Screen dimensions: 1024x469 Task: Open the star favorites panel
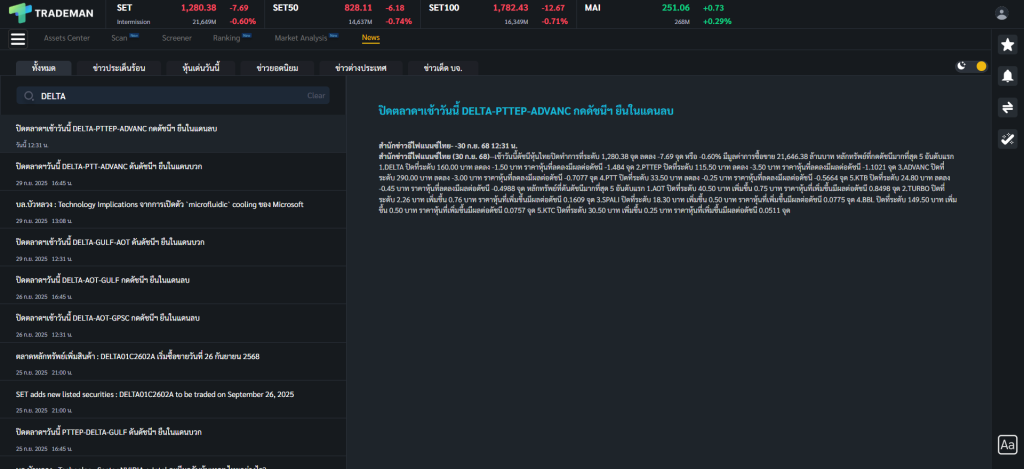coord(1007,45)
